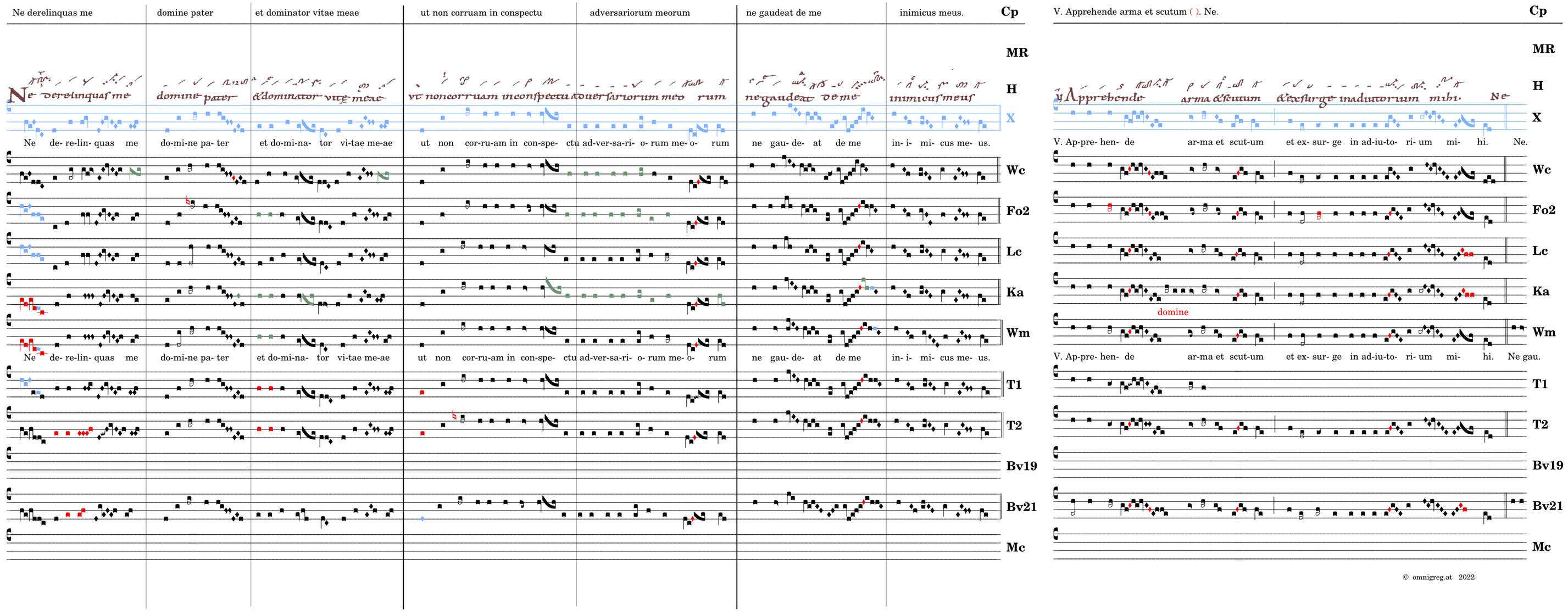
Task: Select the 'ut non corruam in conspectu' header
Action: 481,13
